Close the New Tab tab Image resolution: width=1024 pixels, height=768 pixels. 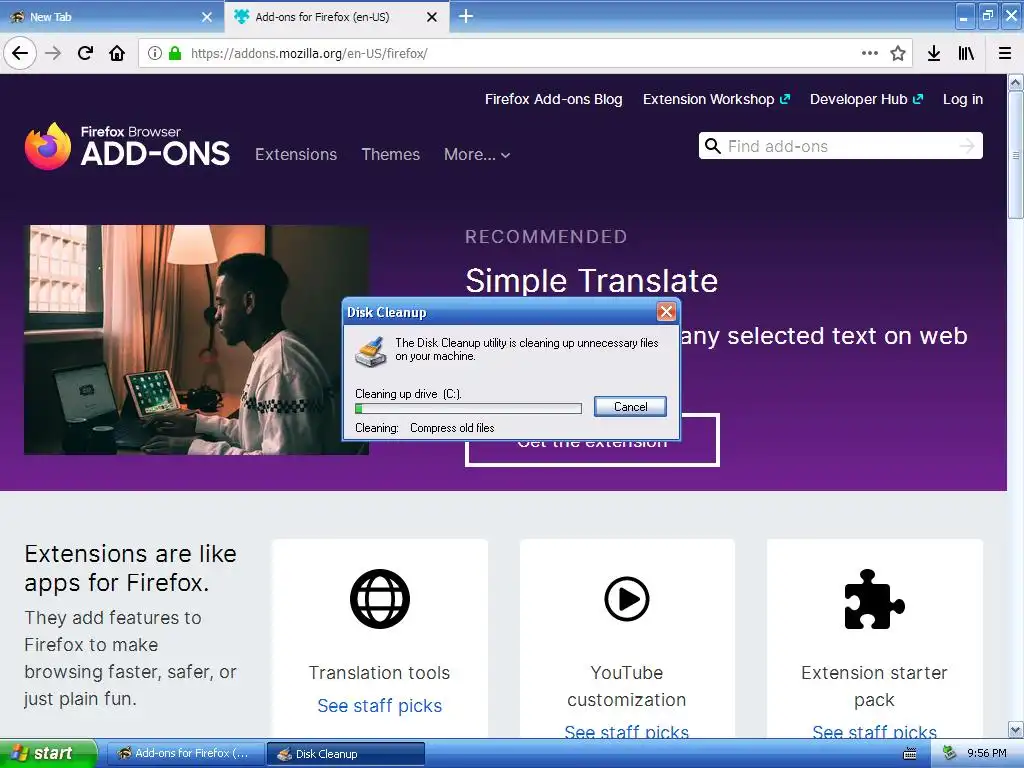(x=207, y=17)
